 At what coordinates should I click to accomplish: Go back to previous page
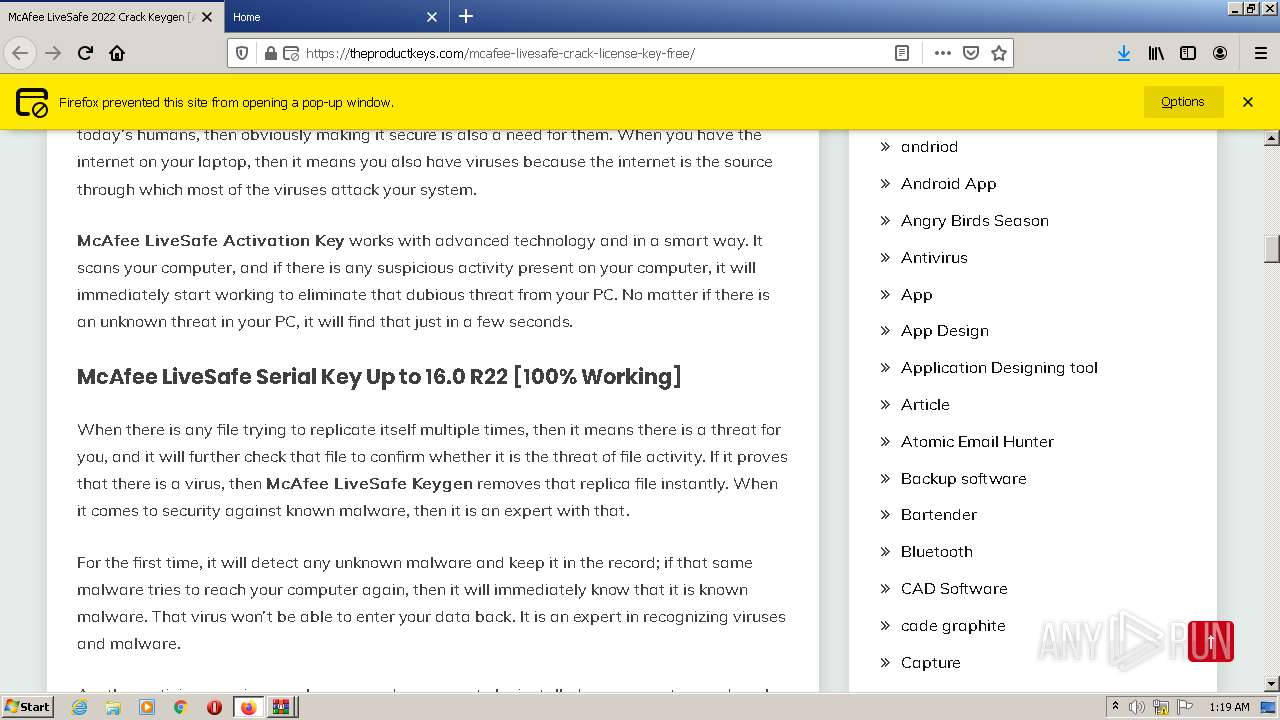[x=20, y=53]
